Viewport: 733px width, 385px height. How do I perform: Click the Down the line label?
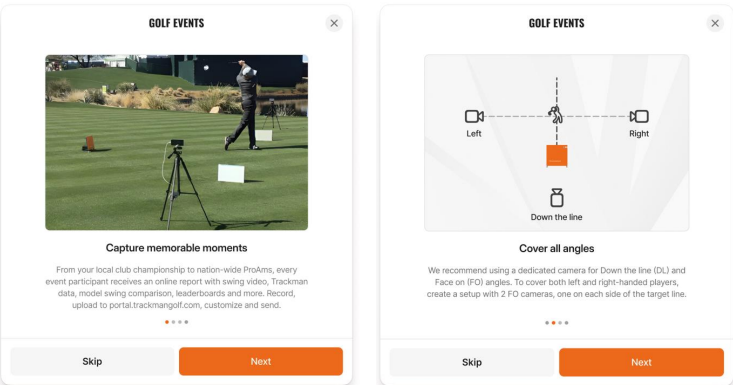[x=556, y=217]
